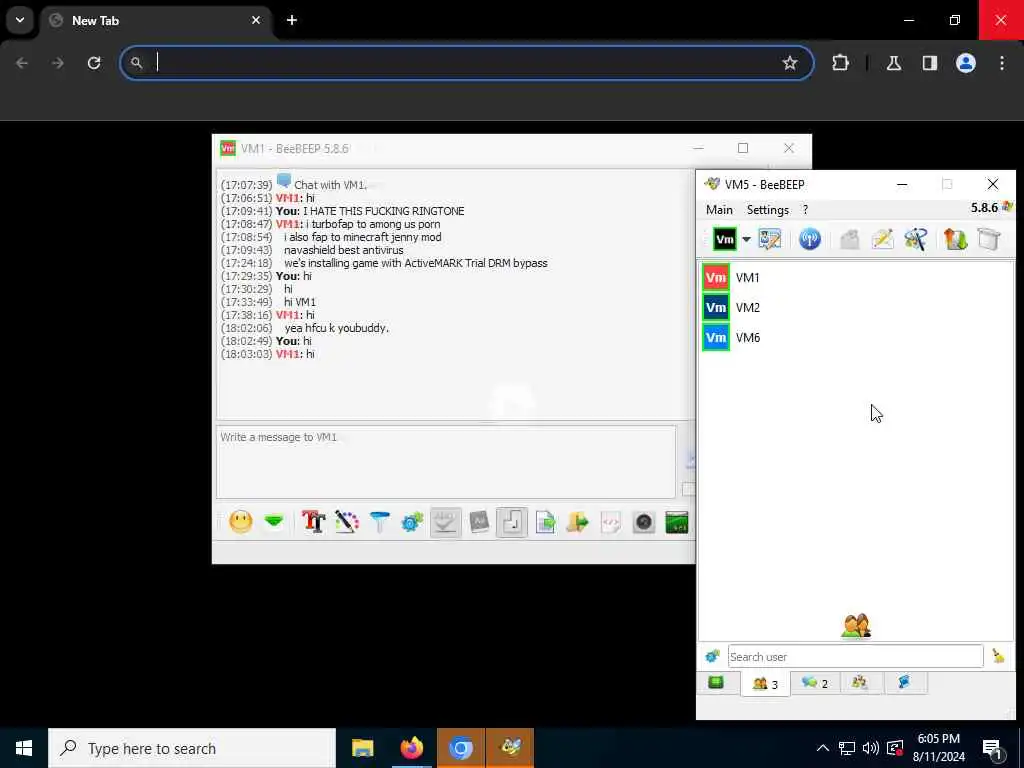This screenshot has height=768, width=1024.
Task: Open the Chrome three-dot menu
Action: coord(1002,63)
